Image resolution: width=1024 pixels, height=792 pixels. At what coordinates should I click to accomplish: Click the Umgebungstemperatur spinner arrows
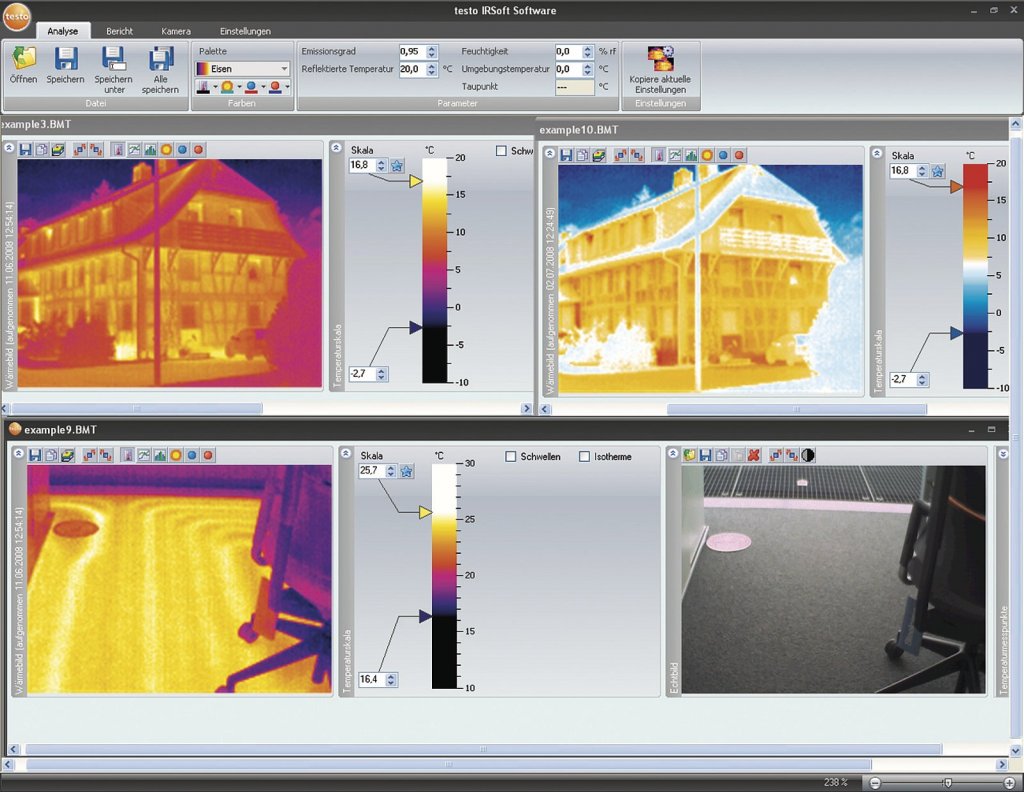coord(587,69)
